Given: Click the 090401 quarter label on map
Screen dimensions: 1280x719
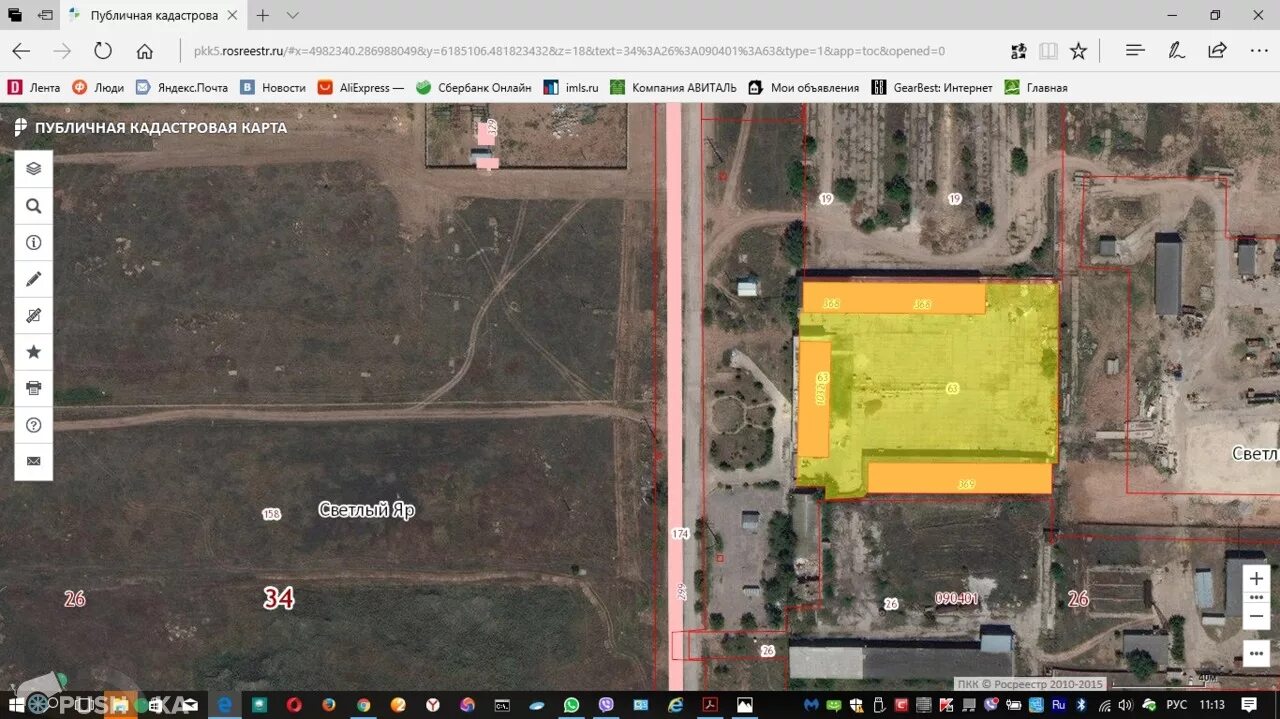Looking at the screenshot, I should coord(956,598).
